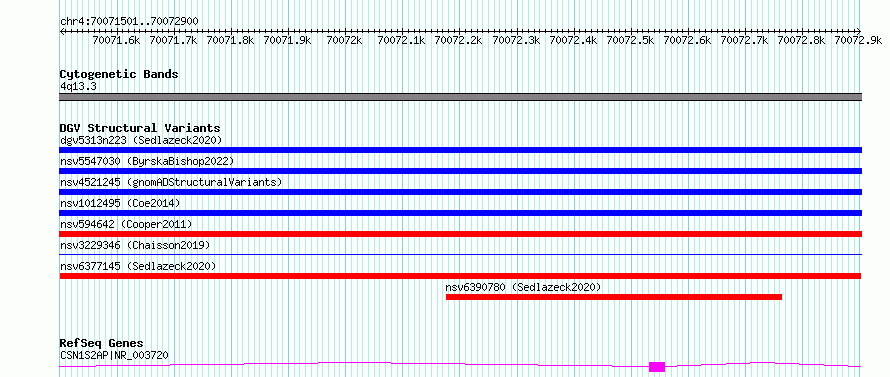
Task: Select the red bar under nsv594642
Action: tap(460, 234)
